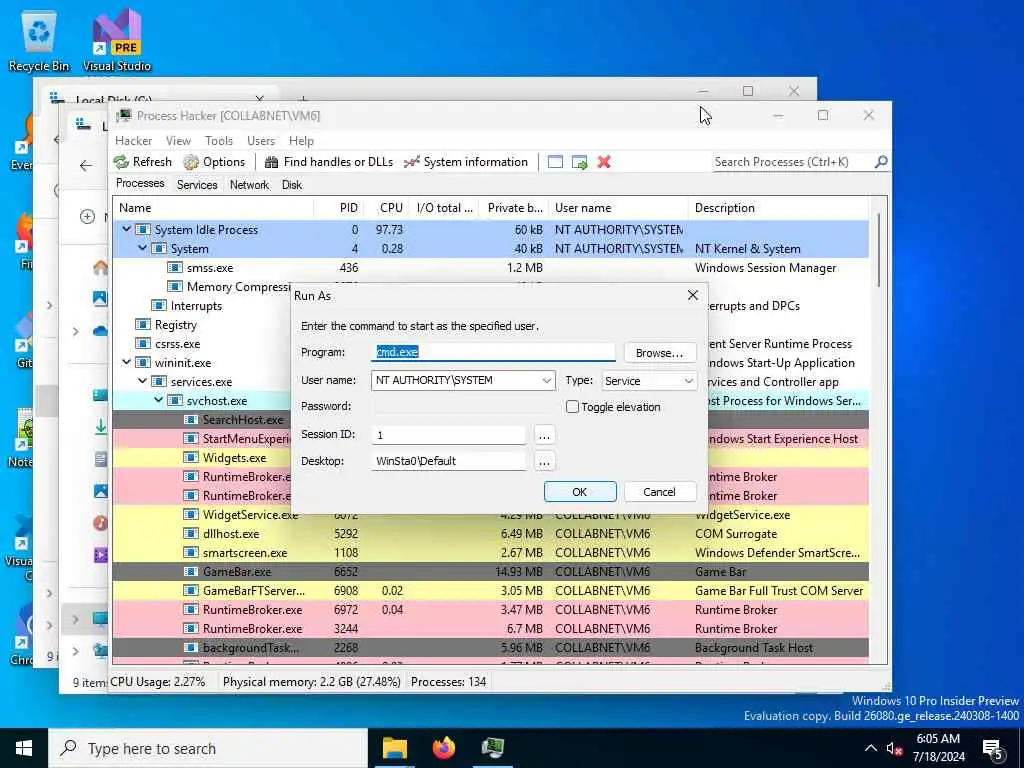Sort by PID column header
The height and width of the screenshot is (768, 1024).
338,208
